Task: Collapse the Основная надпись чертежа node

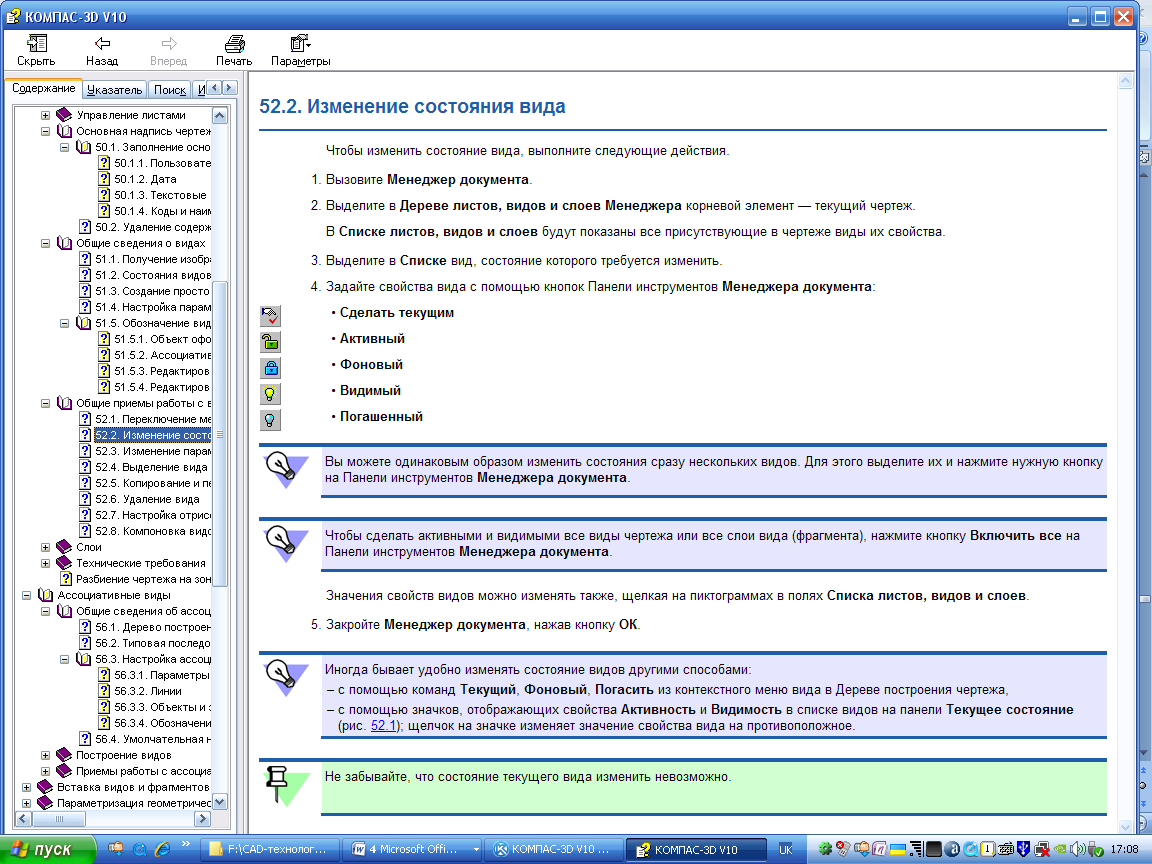Action: [46, 132]
